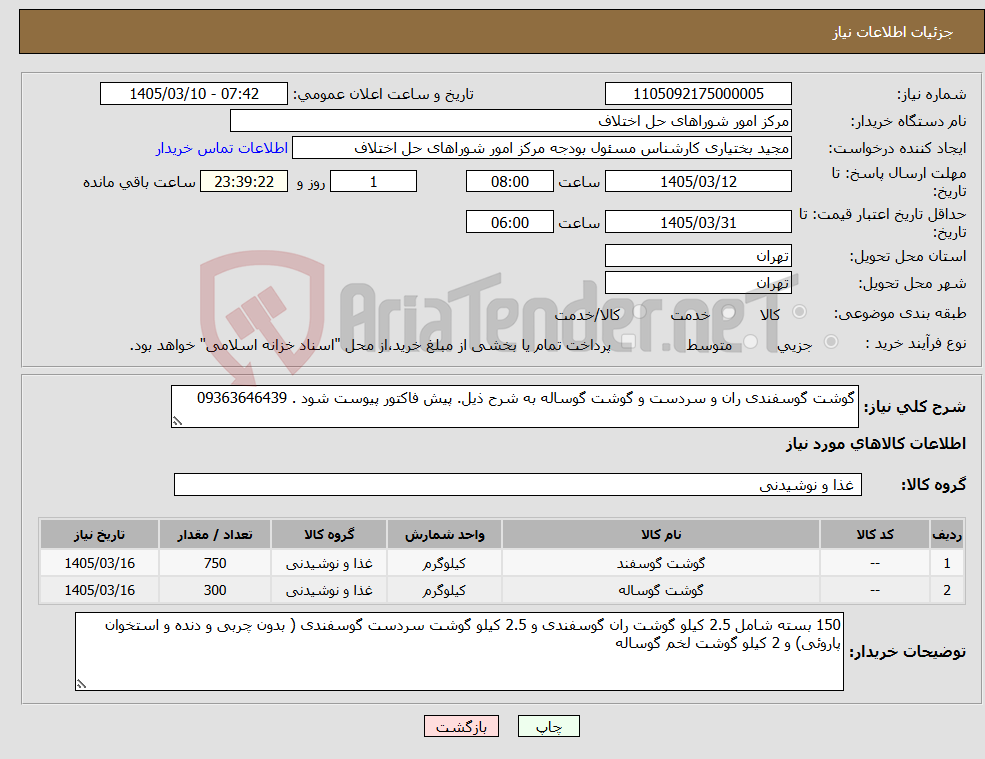The image size is (985, 759).
Task: Click the resize handle of buyer notes area
Action: (81, 684)
